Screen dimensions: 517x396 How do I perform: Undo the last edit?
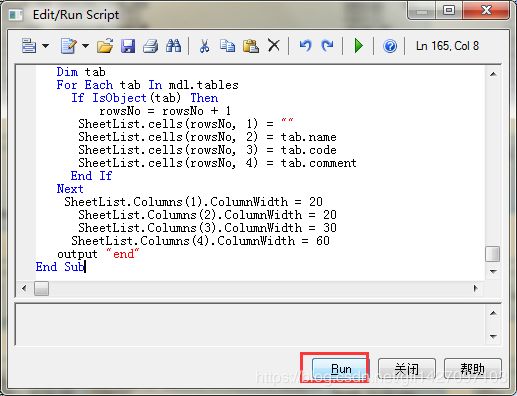(305, 46)
